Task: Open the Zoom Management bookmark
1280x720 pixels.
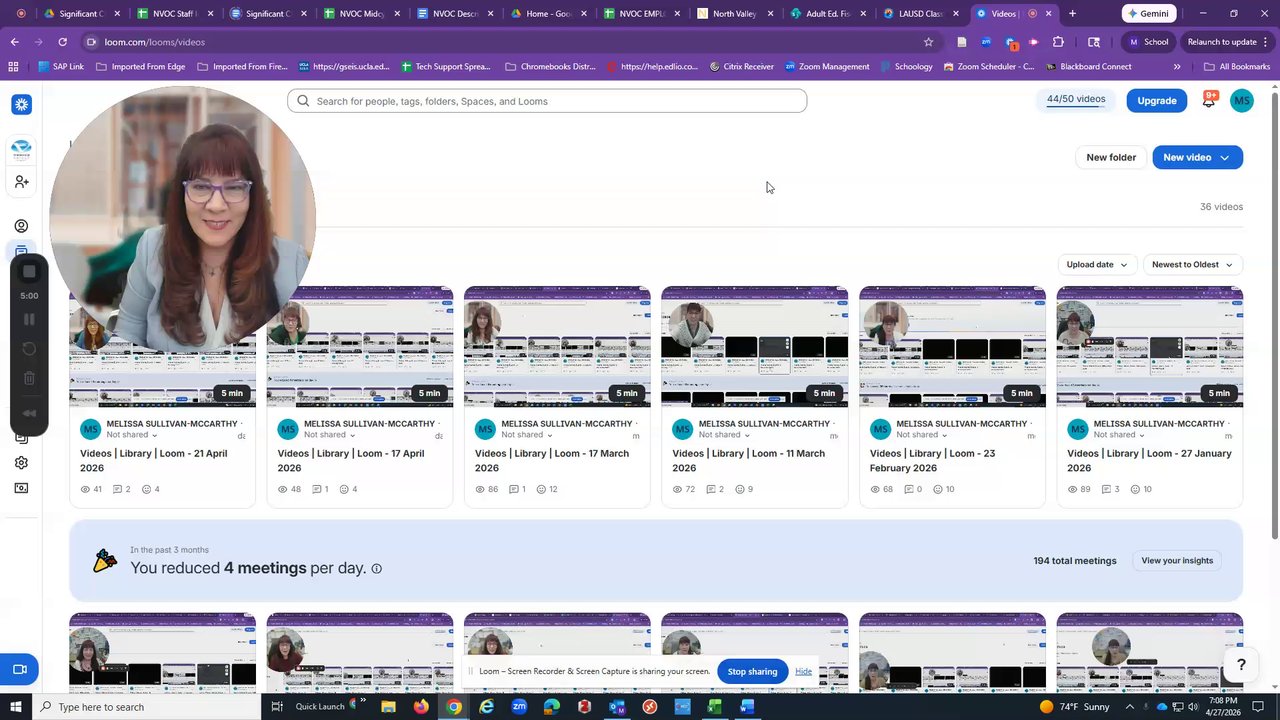Action: click(x=826, y=67)
